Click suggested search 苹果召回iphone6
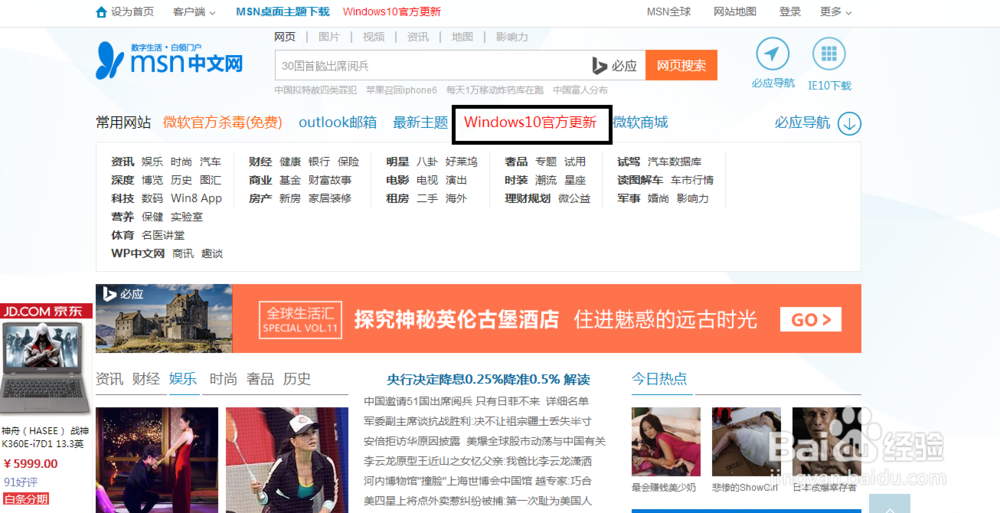The width and height of the screenshot is (1000, 513). pos(401,90)
